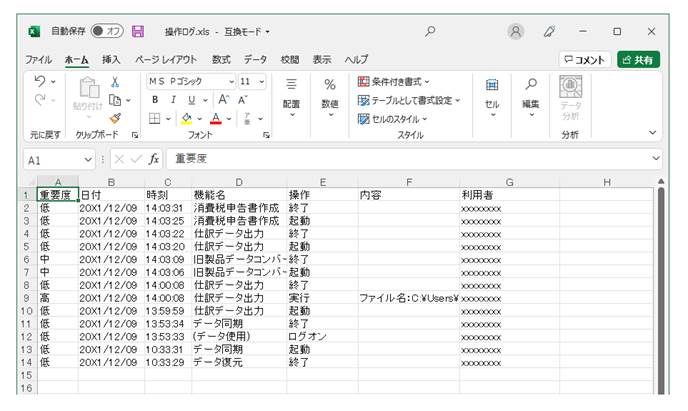Collapse the ribbon with the chevron
The height and width of the screenshot is (411, 688).
pyautogui.click(x=652, y=132)
